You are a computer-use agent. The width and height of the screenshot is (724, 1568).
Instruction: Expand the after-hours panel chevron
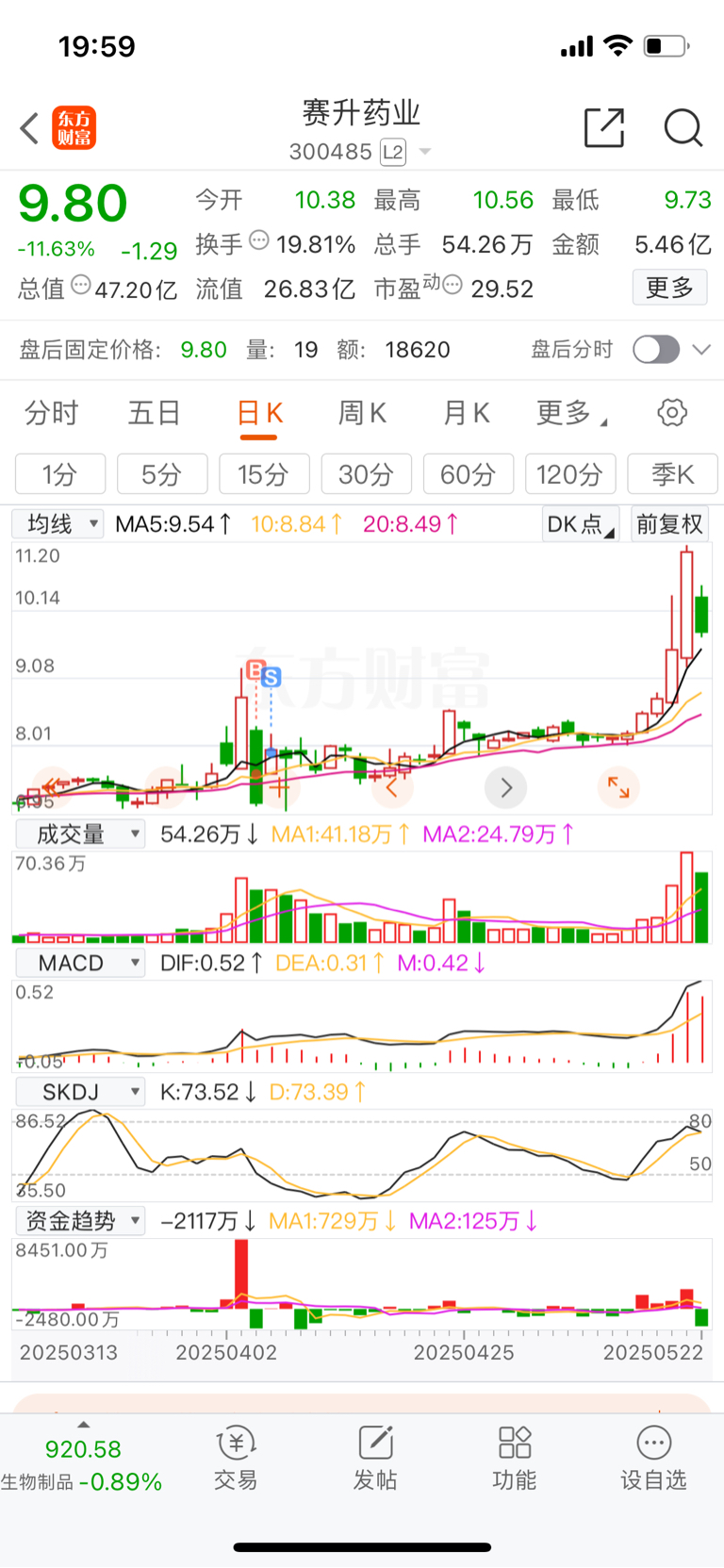tap(701, 350)
